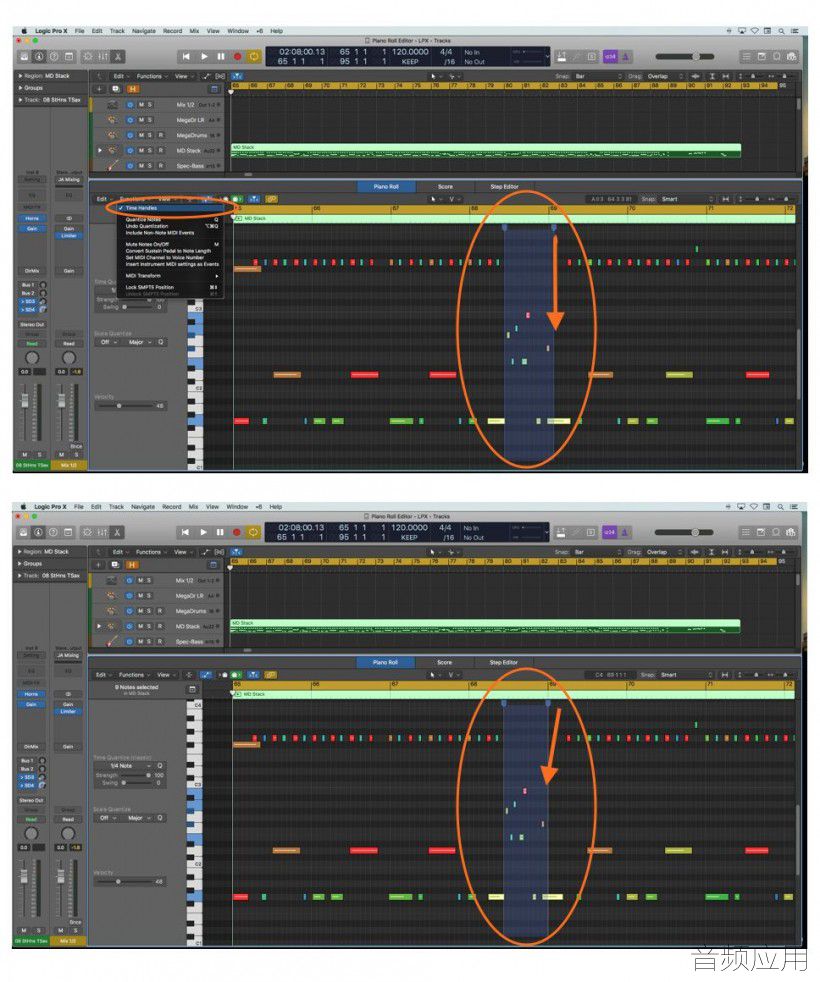Open the File menu in the top screenshot
The height and width of the screenshot is (982, 820).
80,31
